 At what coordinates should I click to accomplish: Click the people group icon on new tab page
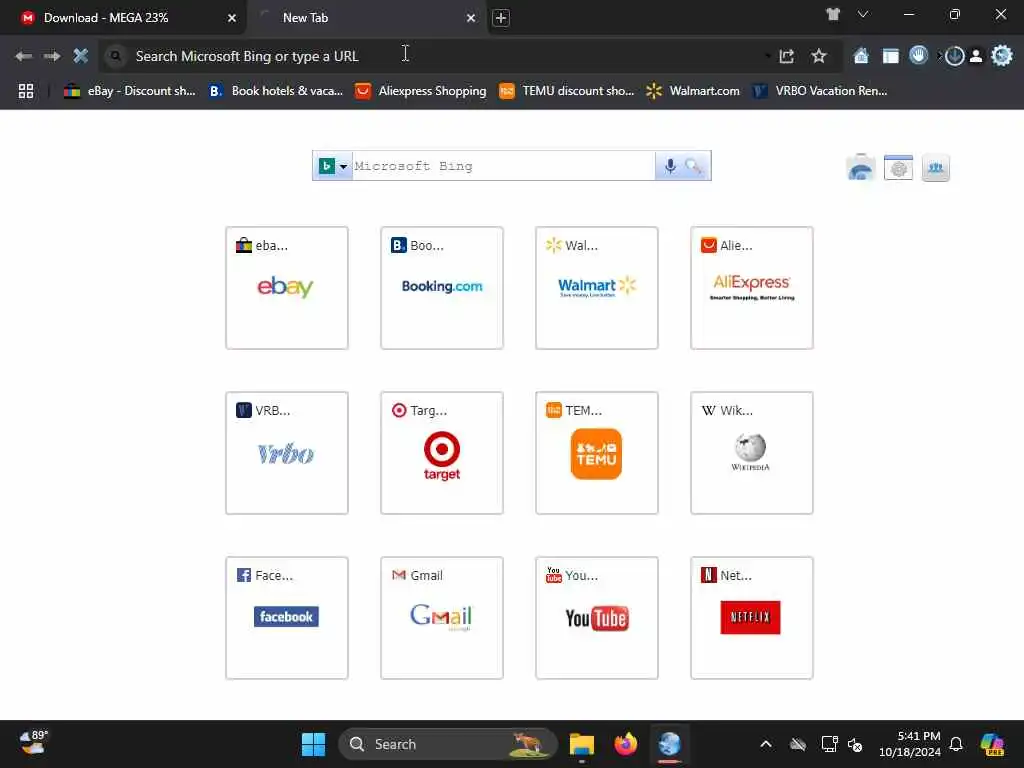pos(936,168)
